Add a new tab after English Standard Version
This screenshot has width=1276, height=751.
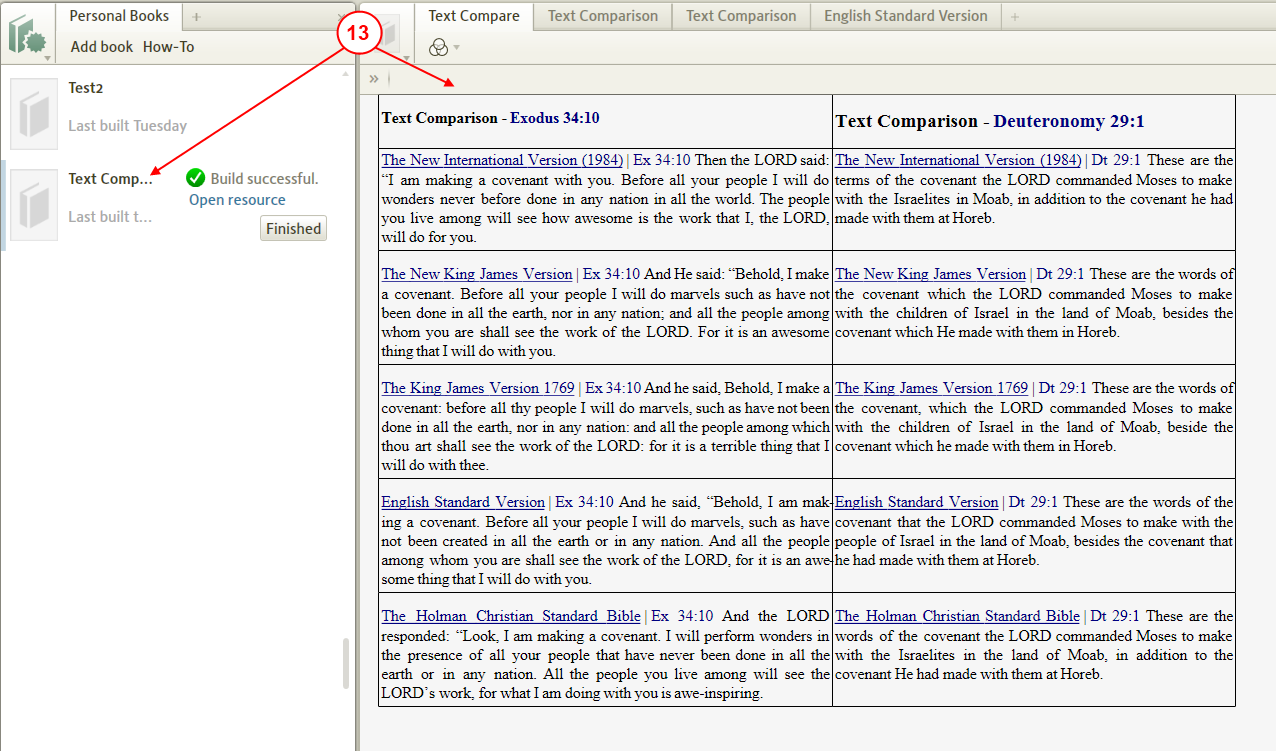1015,17
